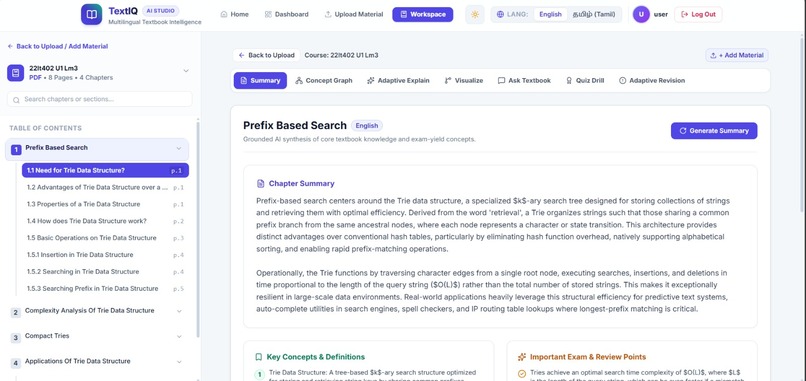Open the Quiz Drill tab
806x381 pixels.
point(585,81)
